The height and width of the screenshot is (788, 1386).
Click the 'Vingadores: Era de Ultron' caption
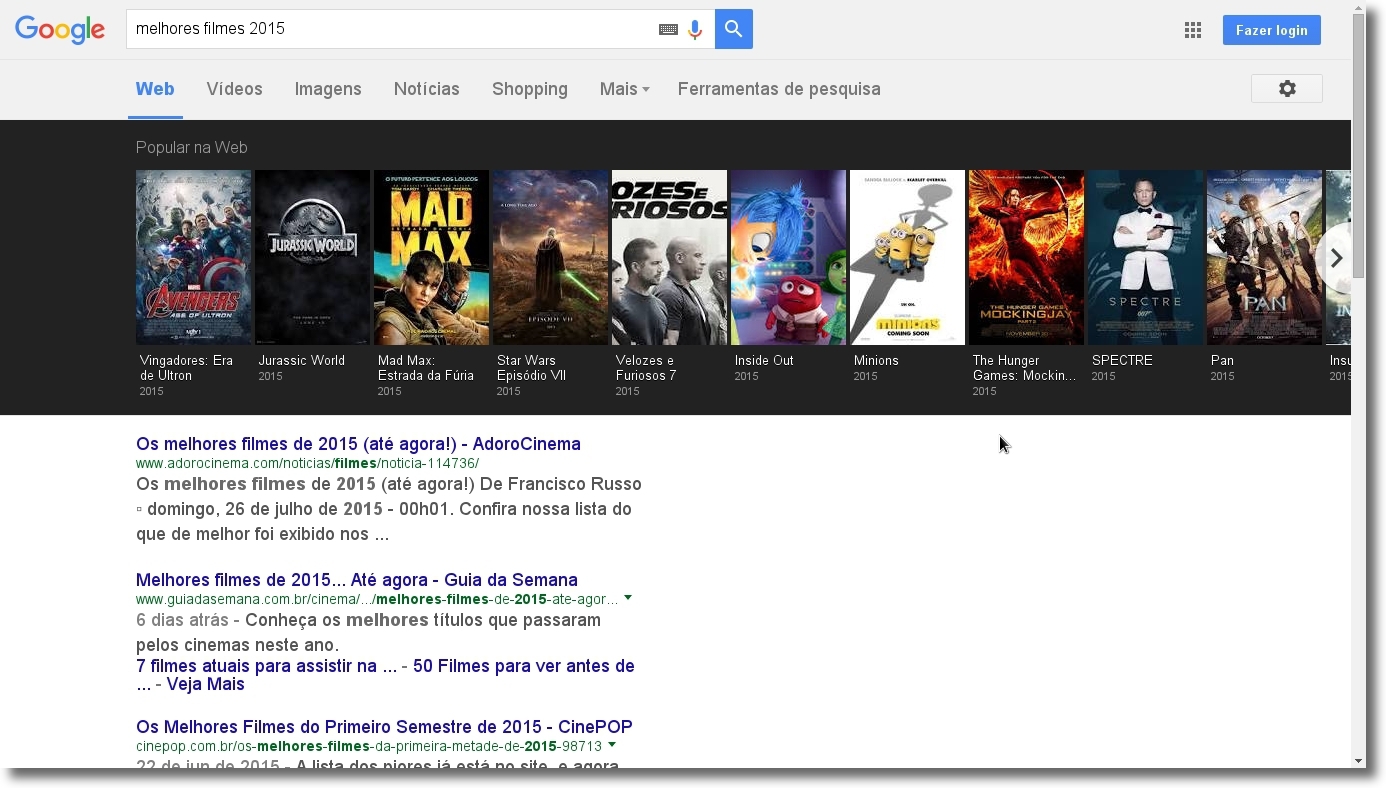[x=186, y=368]
